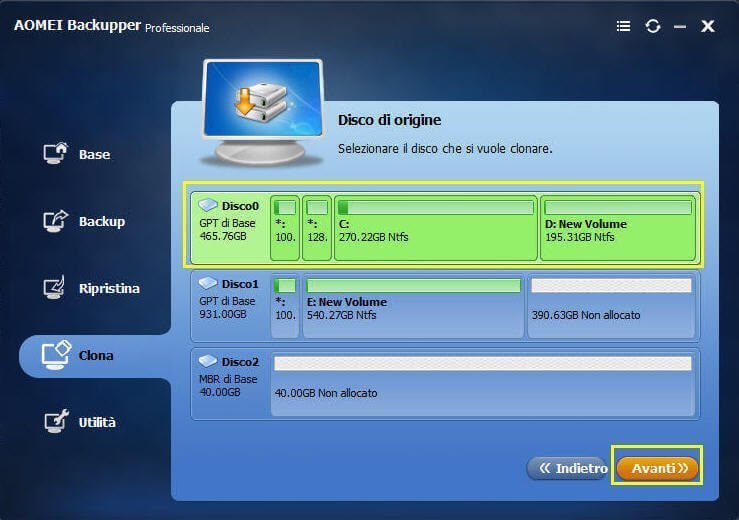Open the Utilità tools icon
The height and width of the screenshot is (520, 739).
pyautogui.click(x=56, y=421)
